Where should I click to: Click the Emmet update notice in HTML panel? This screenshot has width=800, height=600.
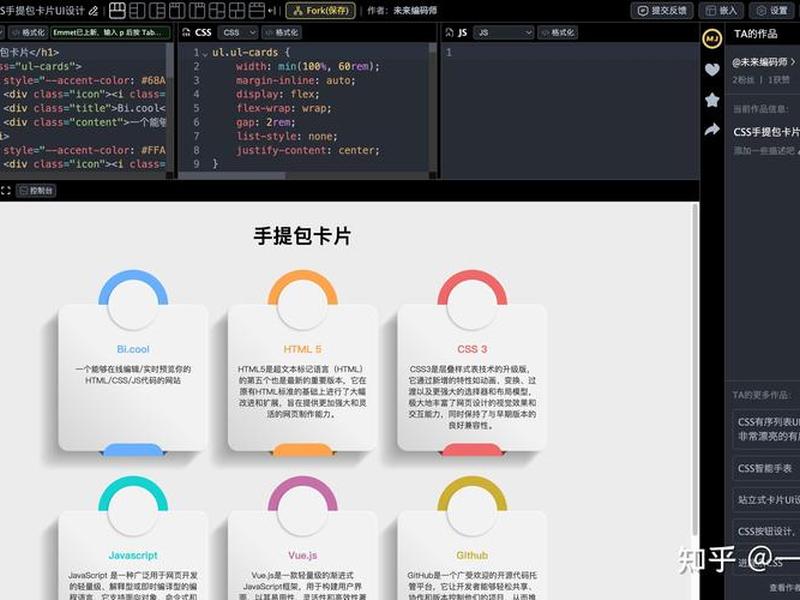coord(110,33)
